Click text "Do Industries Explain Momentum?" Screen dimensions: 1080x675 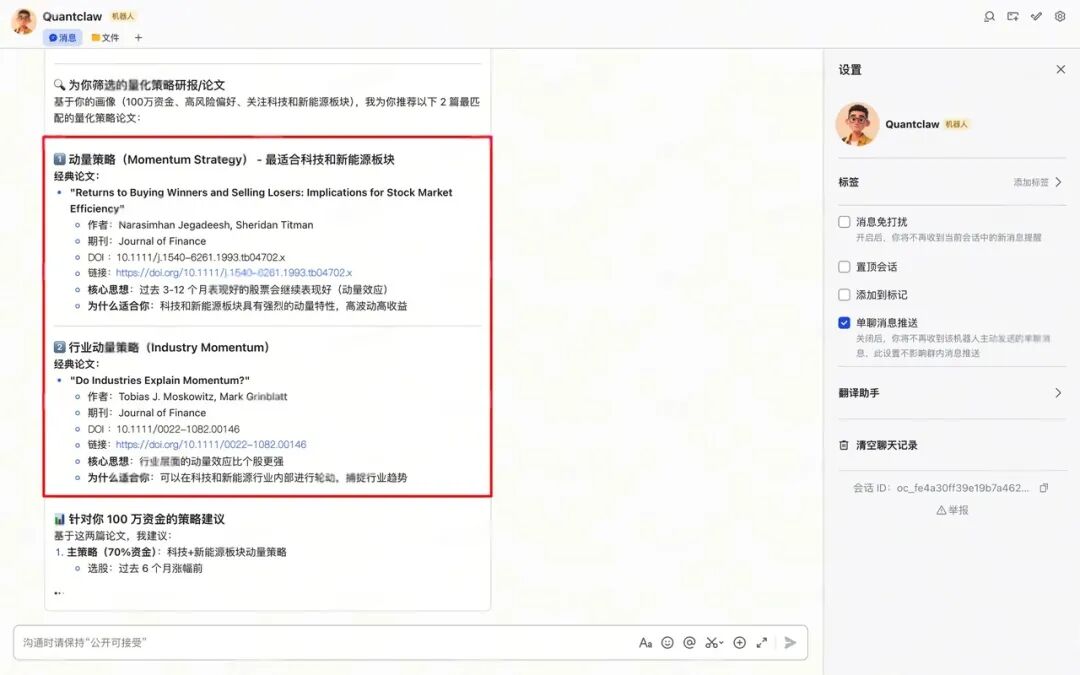tap(160, 380)
